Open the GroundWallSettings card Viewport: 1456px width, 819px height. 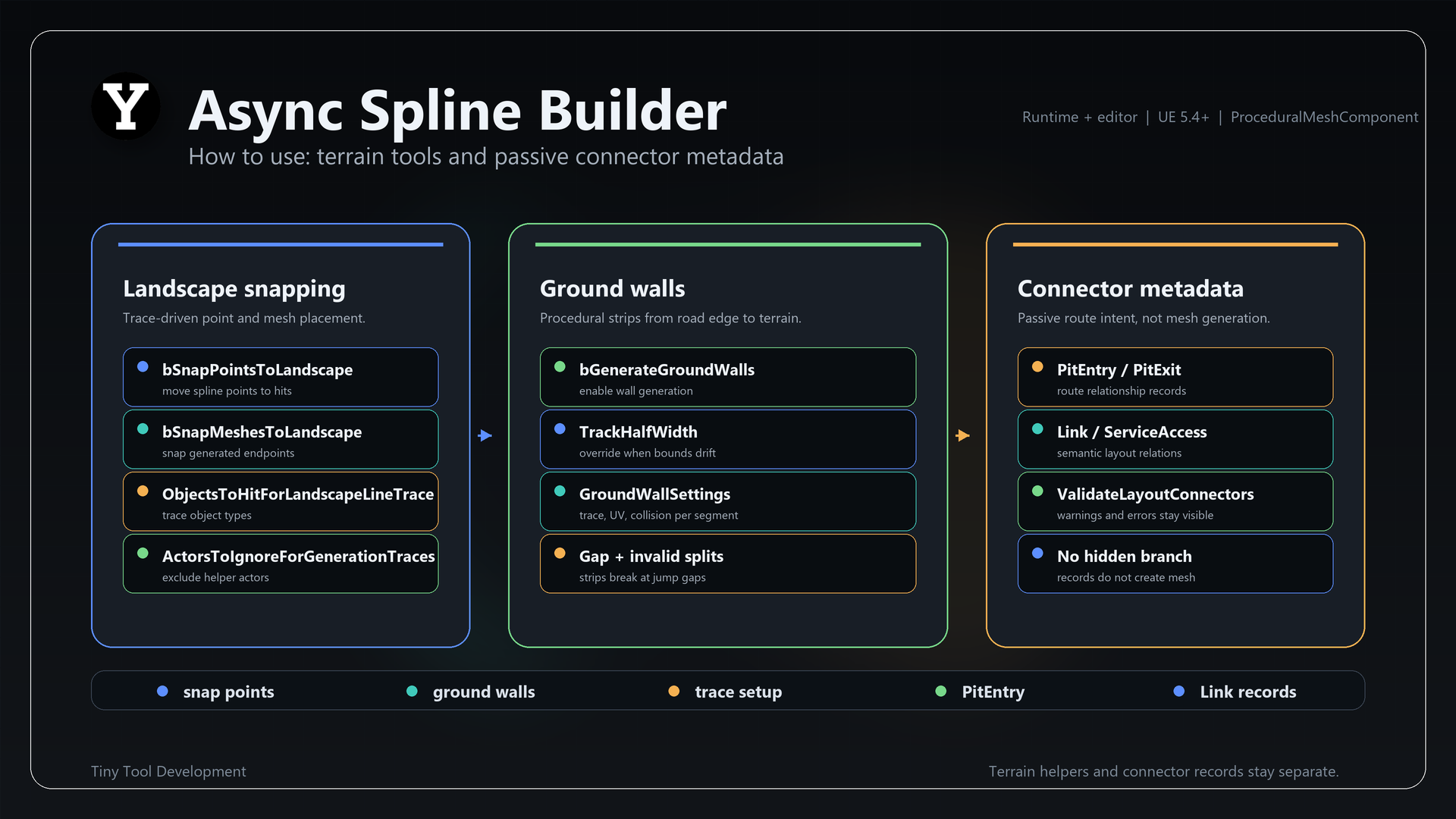tap(728, 501)
